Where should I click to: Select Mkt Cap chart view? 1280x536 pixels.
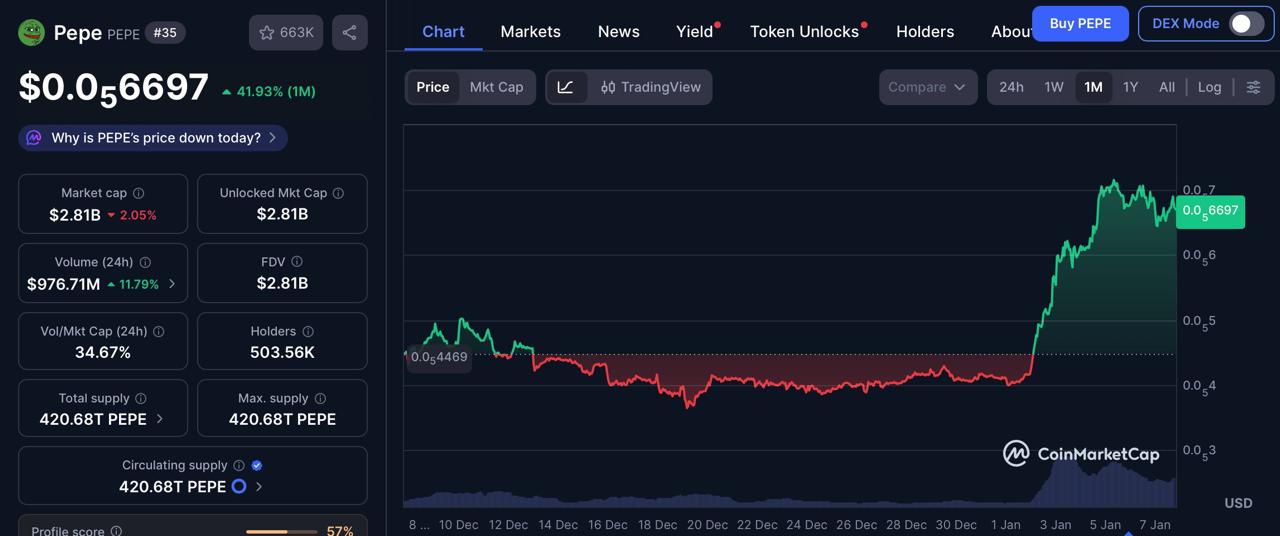pos(497,87)
